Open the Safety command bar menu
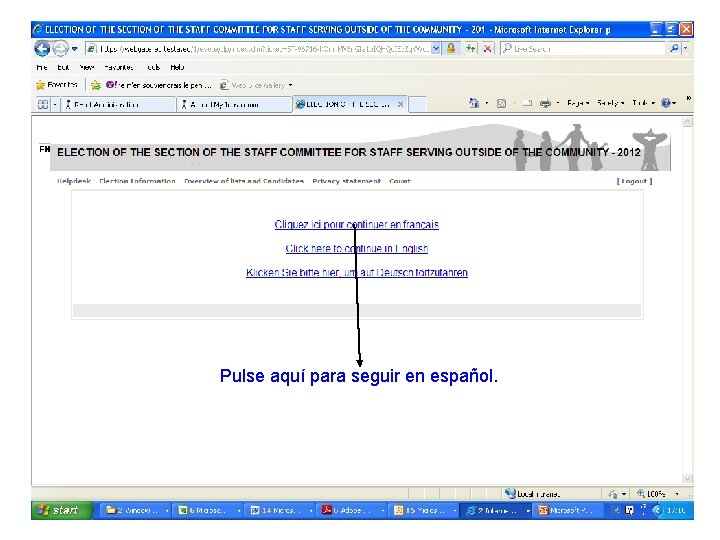The image size is (720, 540). coord(611,103)
